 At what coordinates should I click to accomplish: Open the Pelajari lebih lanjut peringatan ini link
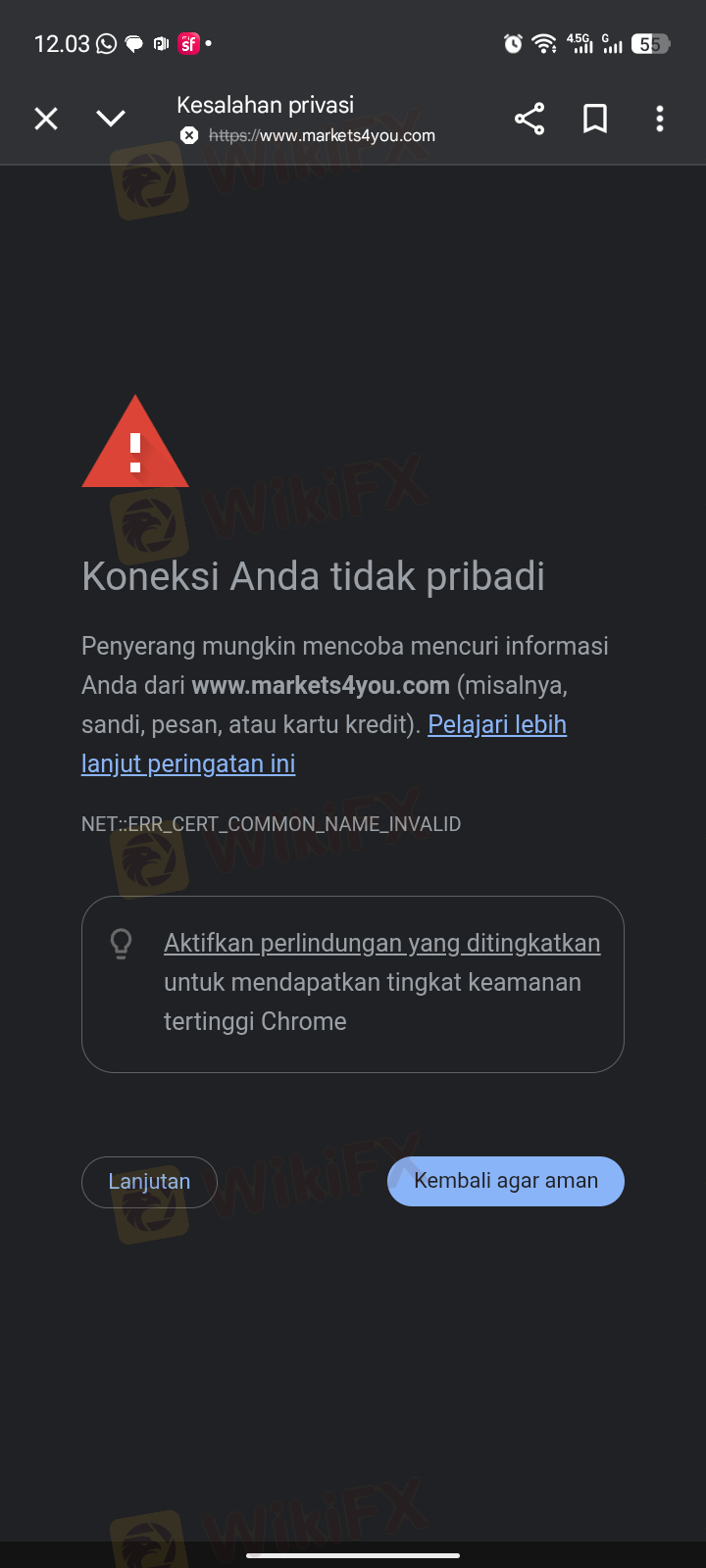[x=324, y=744]
